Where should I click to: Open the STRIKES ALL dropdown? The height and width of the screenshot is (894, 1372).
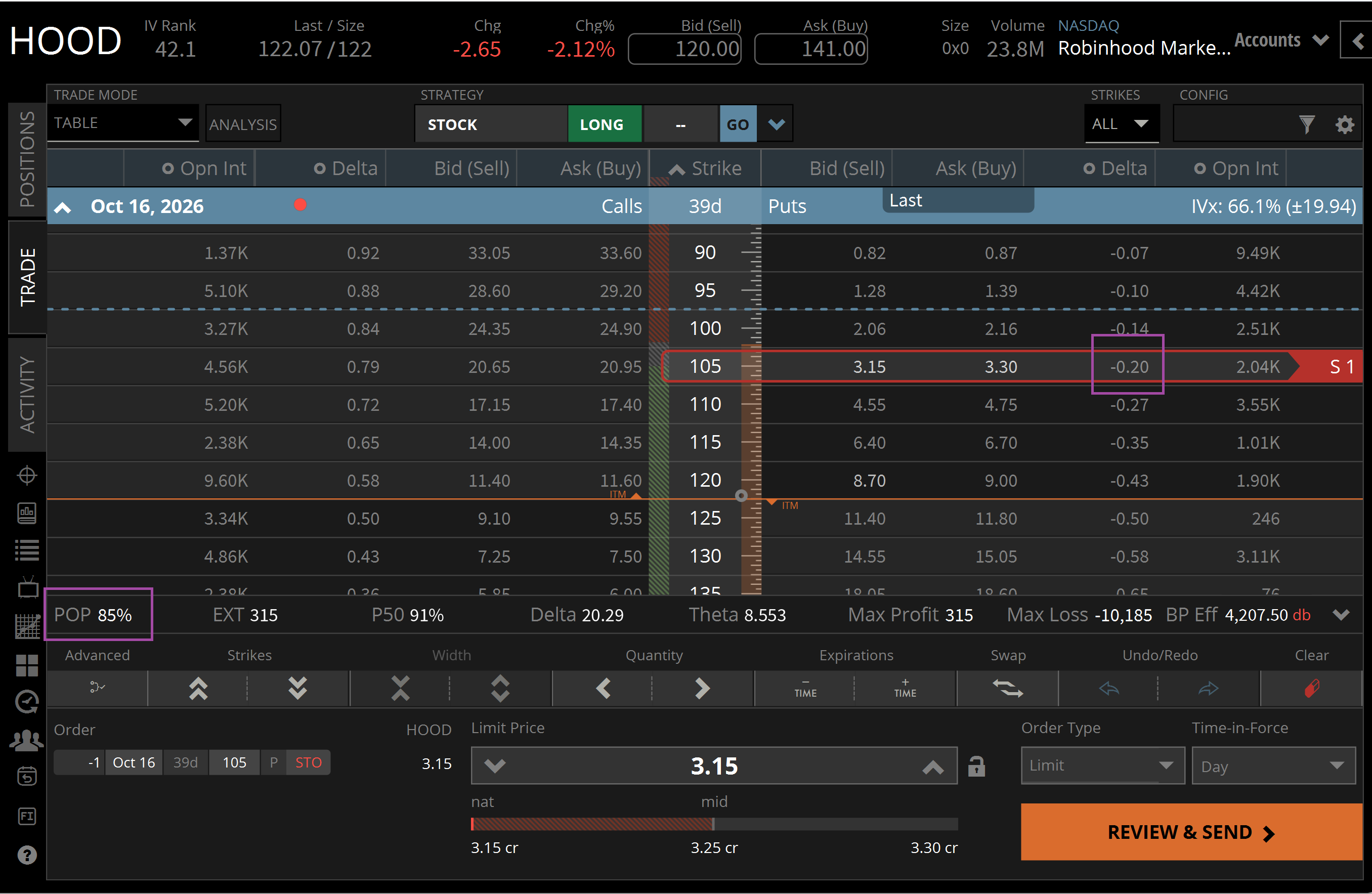coord(1121,124)
